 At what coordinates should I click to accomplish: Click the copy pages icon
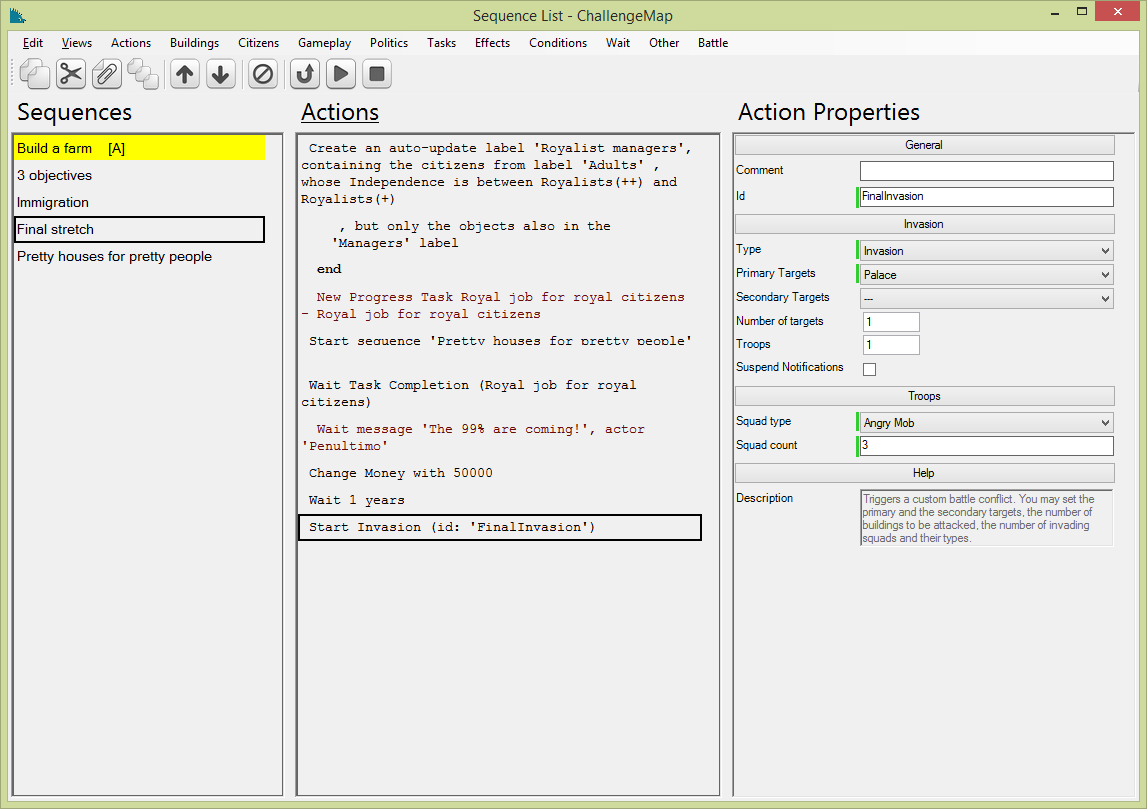tap(34, 74)
